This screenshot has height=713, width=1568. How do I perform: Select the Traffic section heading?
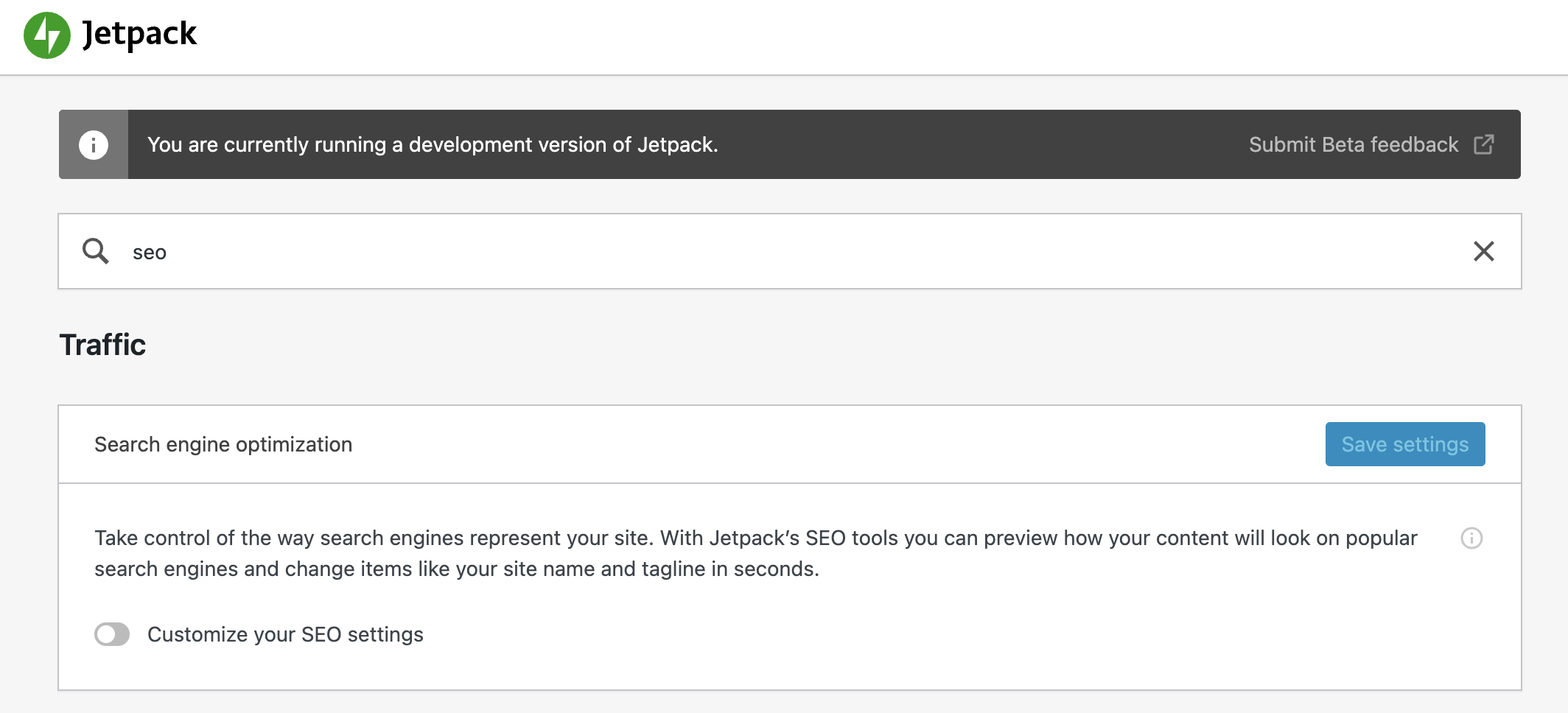point(103,343)
